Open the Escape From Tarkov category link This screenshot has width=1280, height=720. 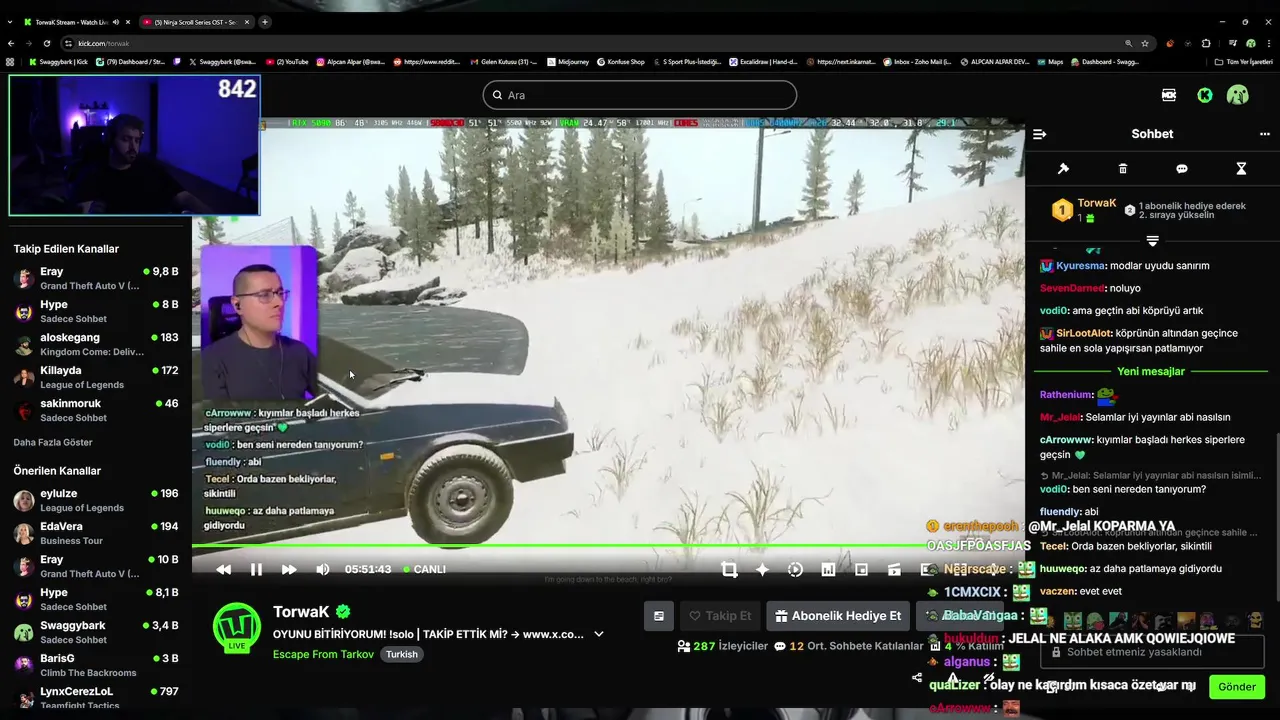click(x=323, y=654)
